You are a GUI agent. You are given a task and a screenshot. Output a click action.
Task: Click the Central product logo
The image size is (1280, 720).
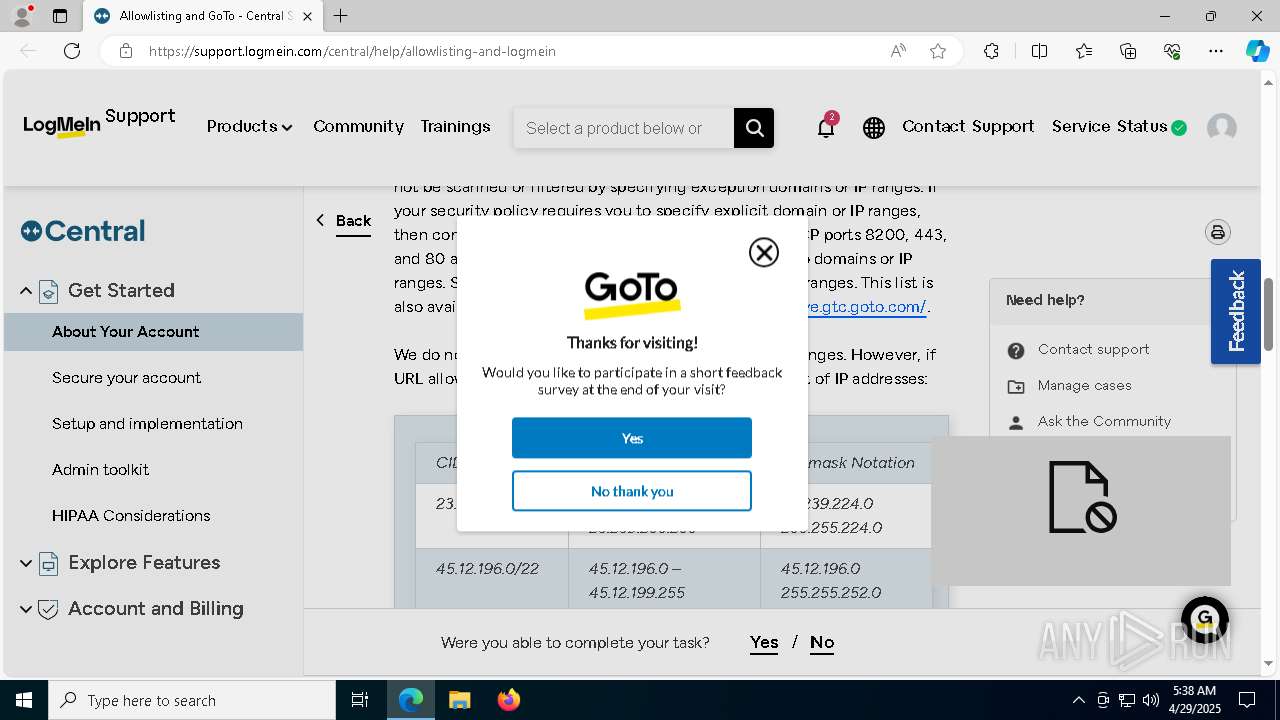coord(83,231)
